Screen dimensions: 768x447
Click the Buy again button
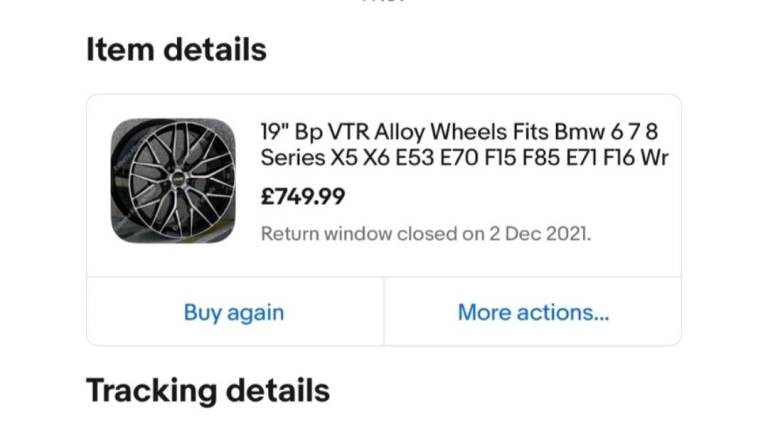pyautogui.click(x=234, y=312)
